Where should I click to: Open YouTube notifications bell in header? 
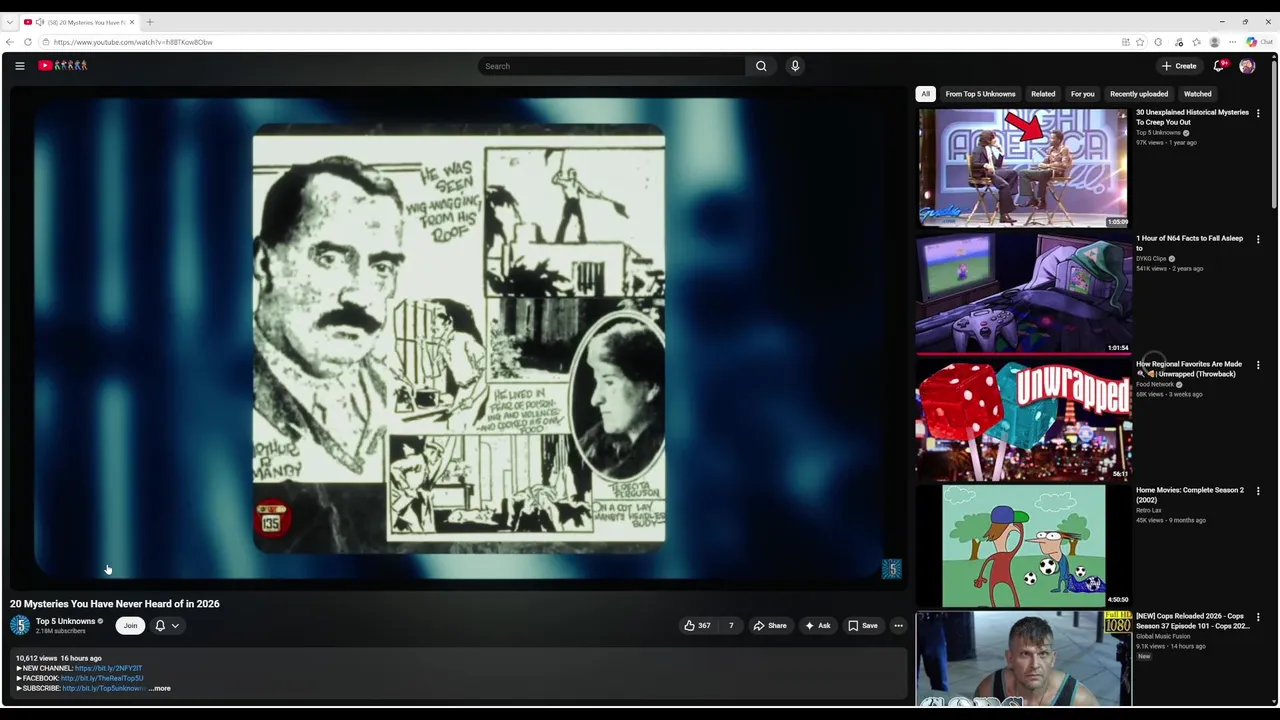click(1219, 66)
